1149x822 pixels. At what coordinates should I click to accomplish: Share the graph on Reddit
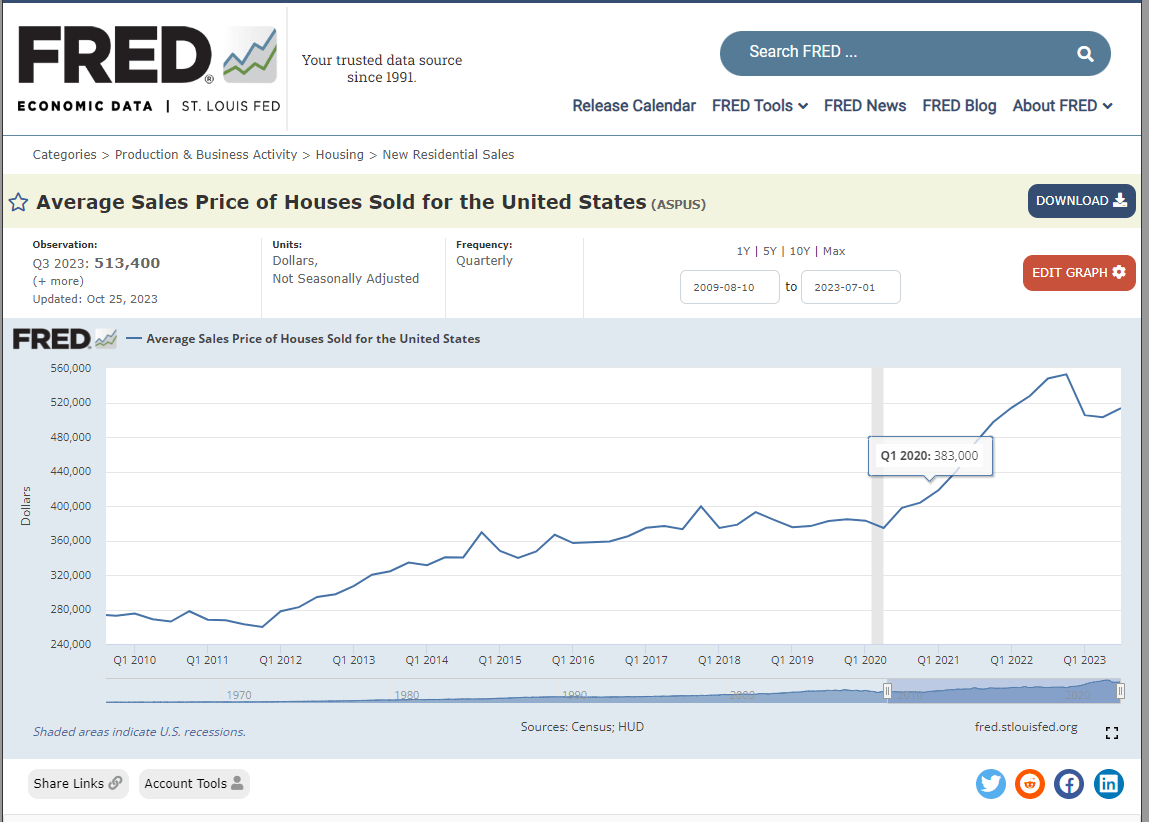1029,784
